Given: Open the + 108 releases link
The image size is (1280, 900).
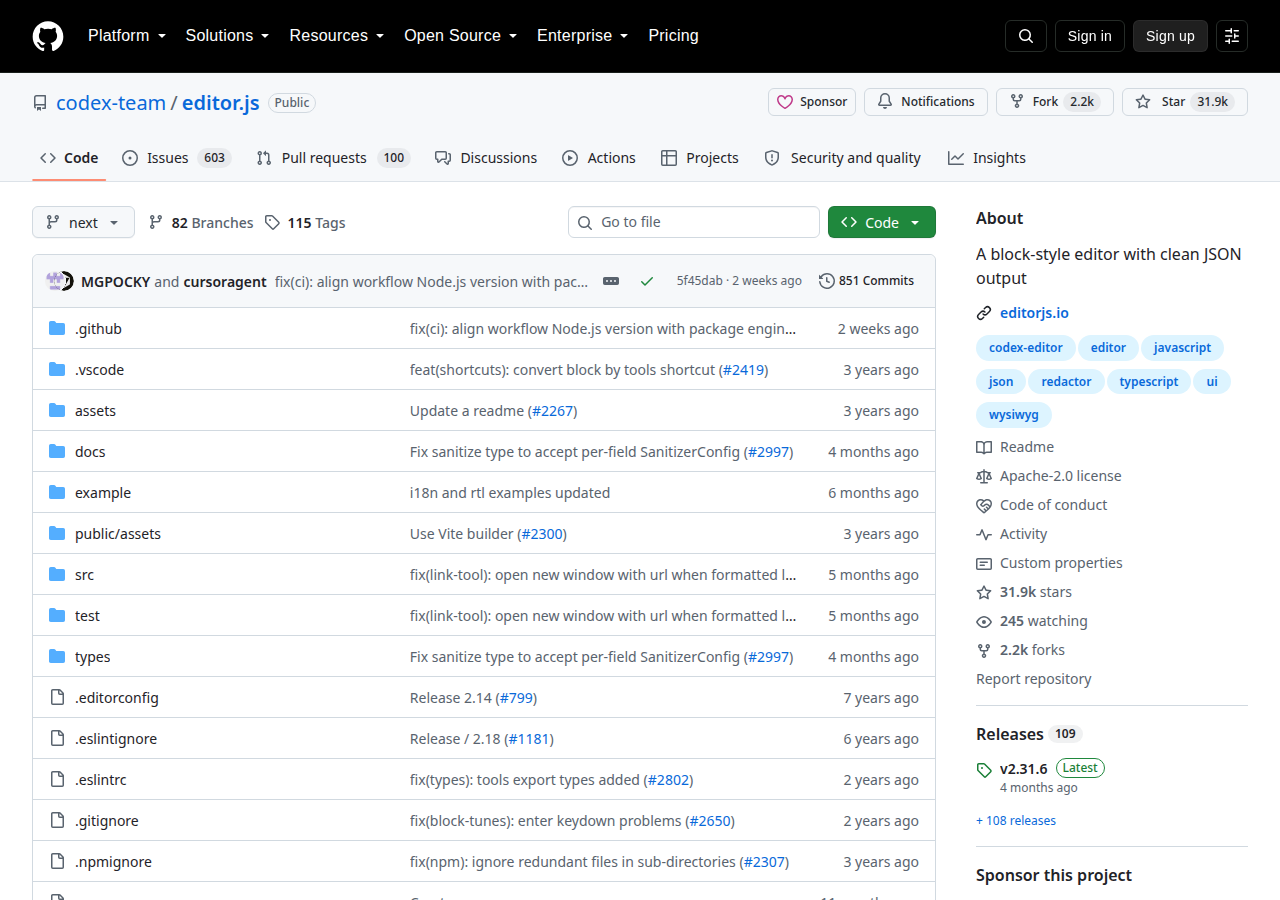Looking at the screenshot, I should pyautogui.click(x=1016, y=821).
